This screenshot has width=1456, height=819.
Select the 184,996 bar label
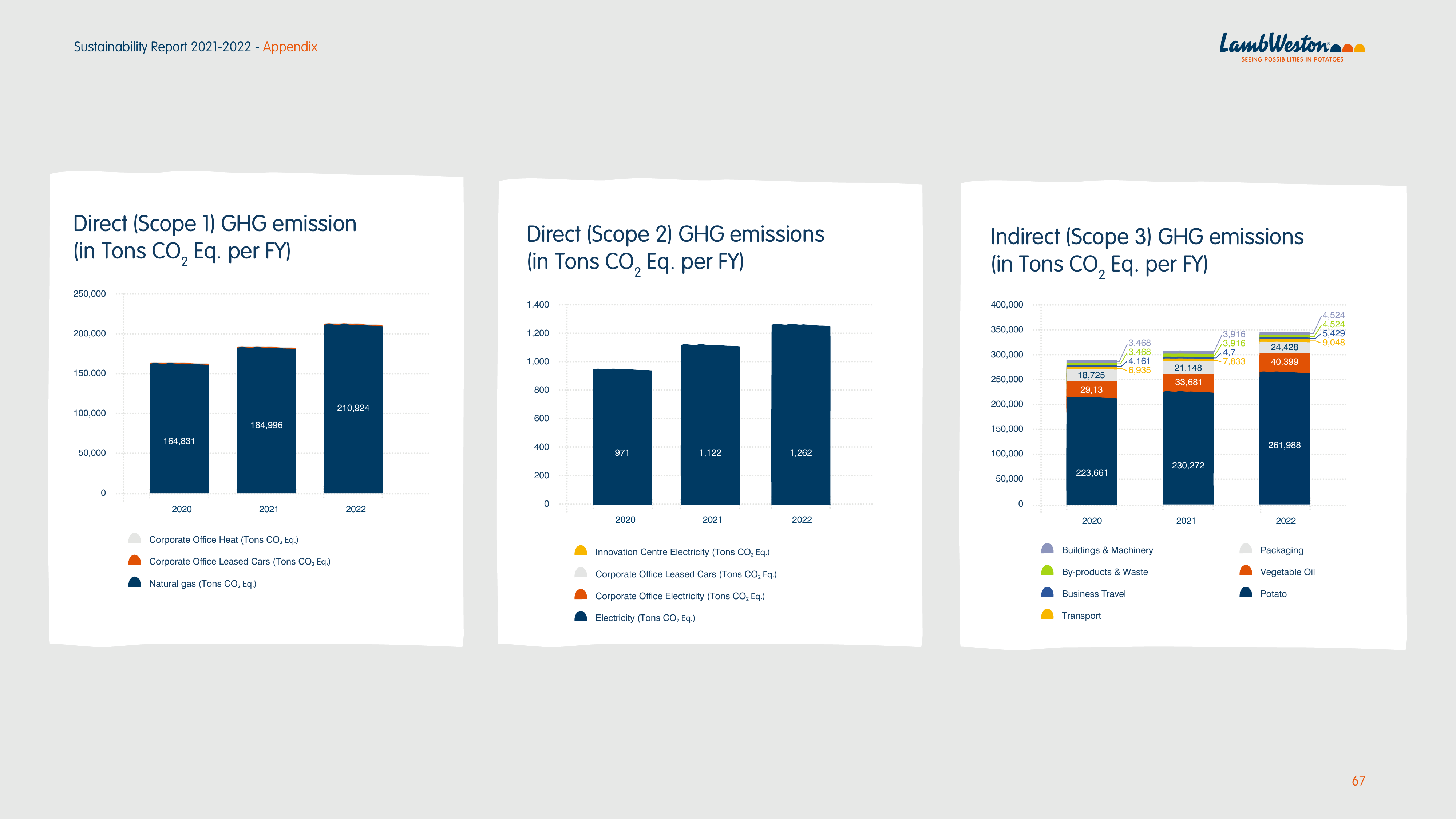click(x=266, y=425)
